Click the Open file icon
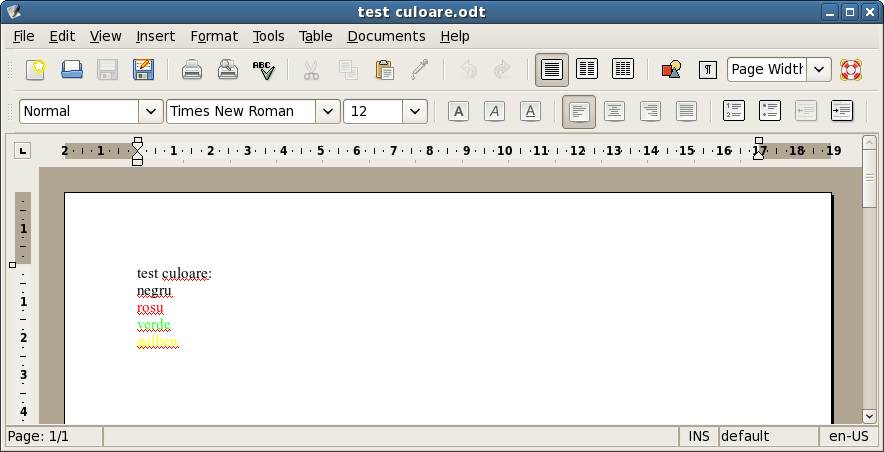Screen dimensions: 884x452 point(72,70)
